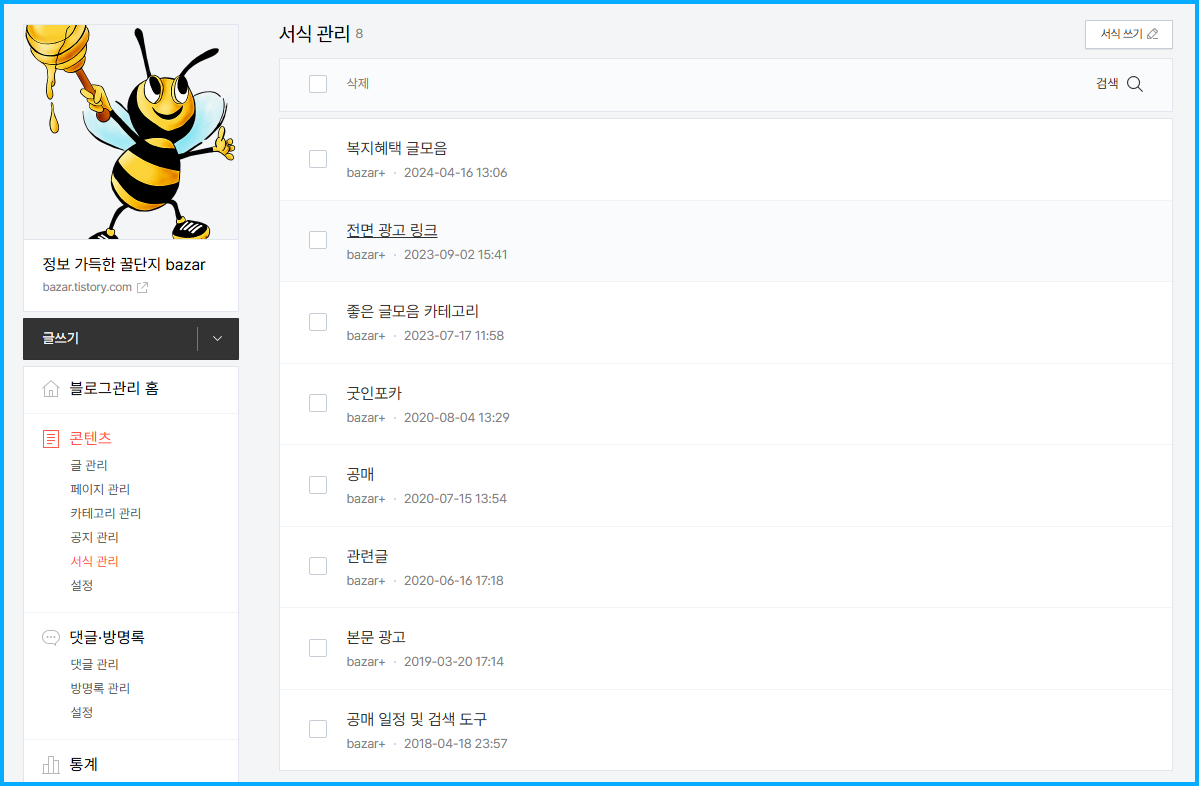Click the 통계 bar chart icon
This screenshot has height=786, width=1199.
tap(50, 765)
